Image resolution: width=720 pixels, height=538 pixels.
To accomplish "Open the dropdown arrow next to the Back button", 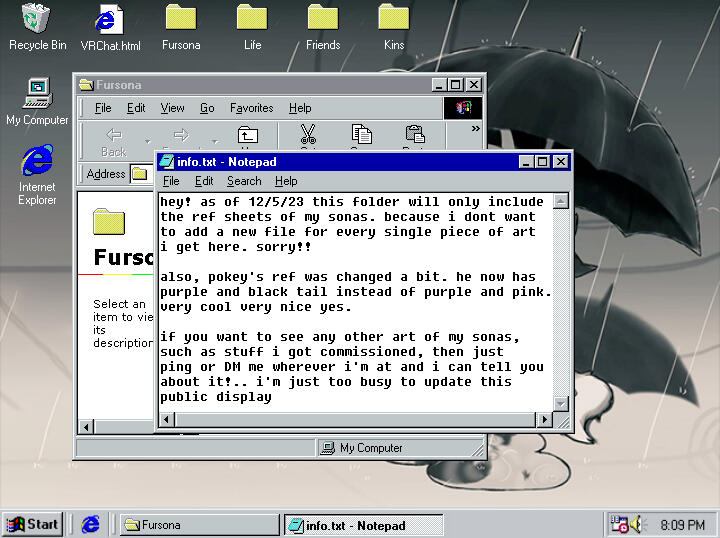I will (x=148, y=141).
